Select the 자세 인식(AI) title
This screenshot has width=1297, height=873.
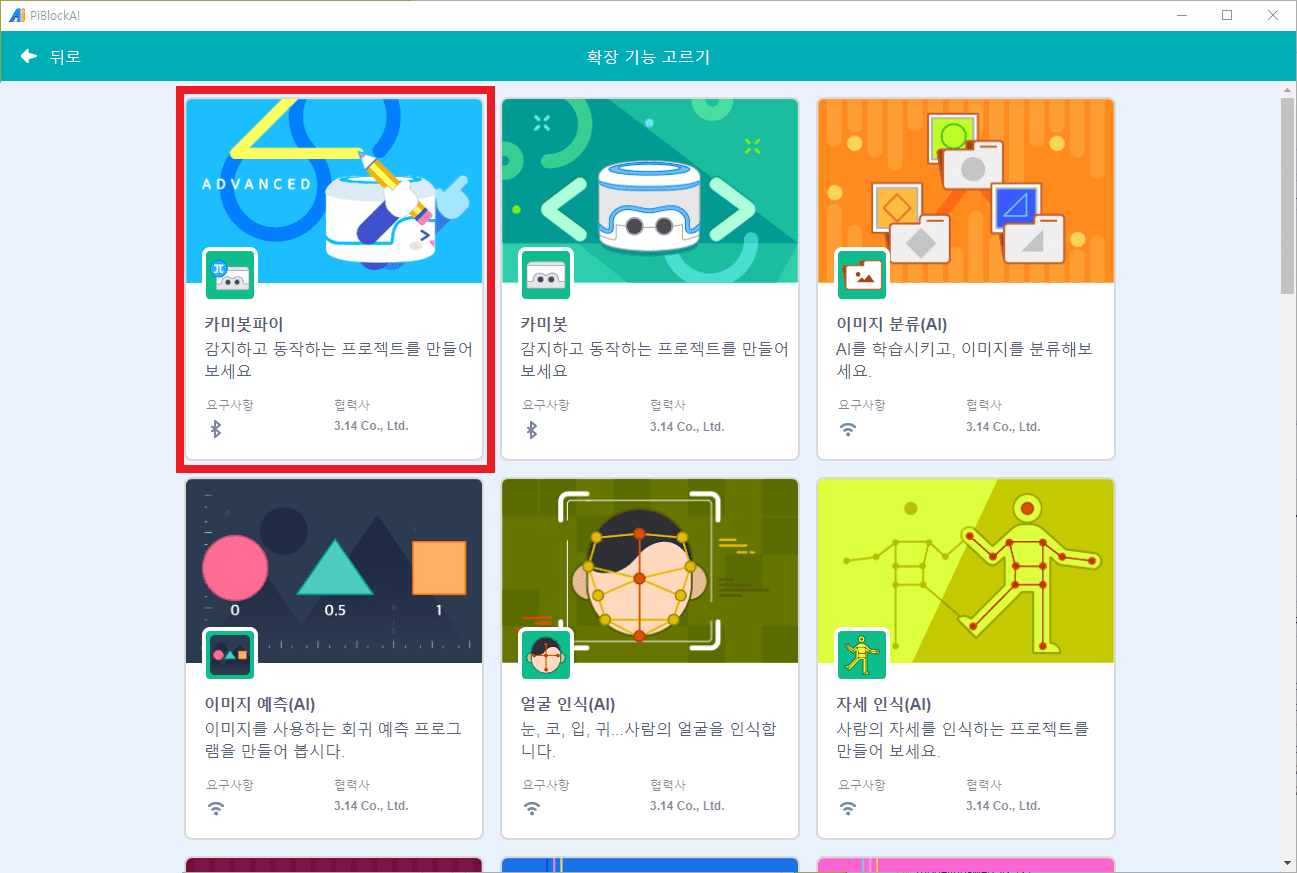pyautogui.click(x=884, y=704)
